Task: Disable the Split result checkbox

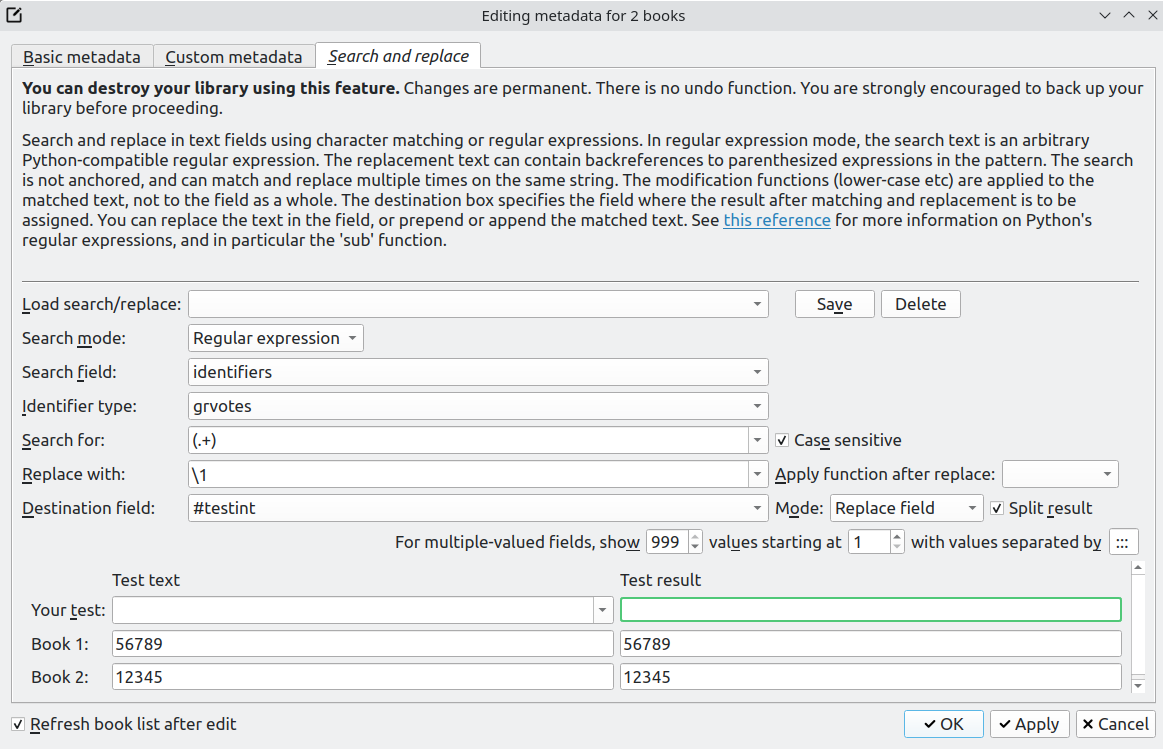Action: pyautogui.click(x=997, y=508)
